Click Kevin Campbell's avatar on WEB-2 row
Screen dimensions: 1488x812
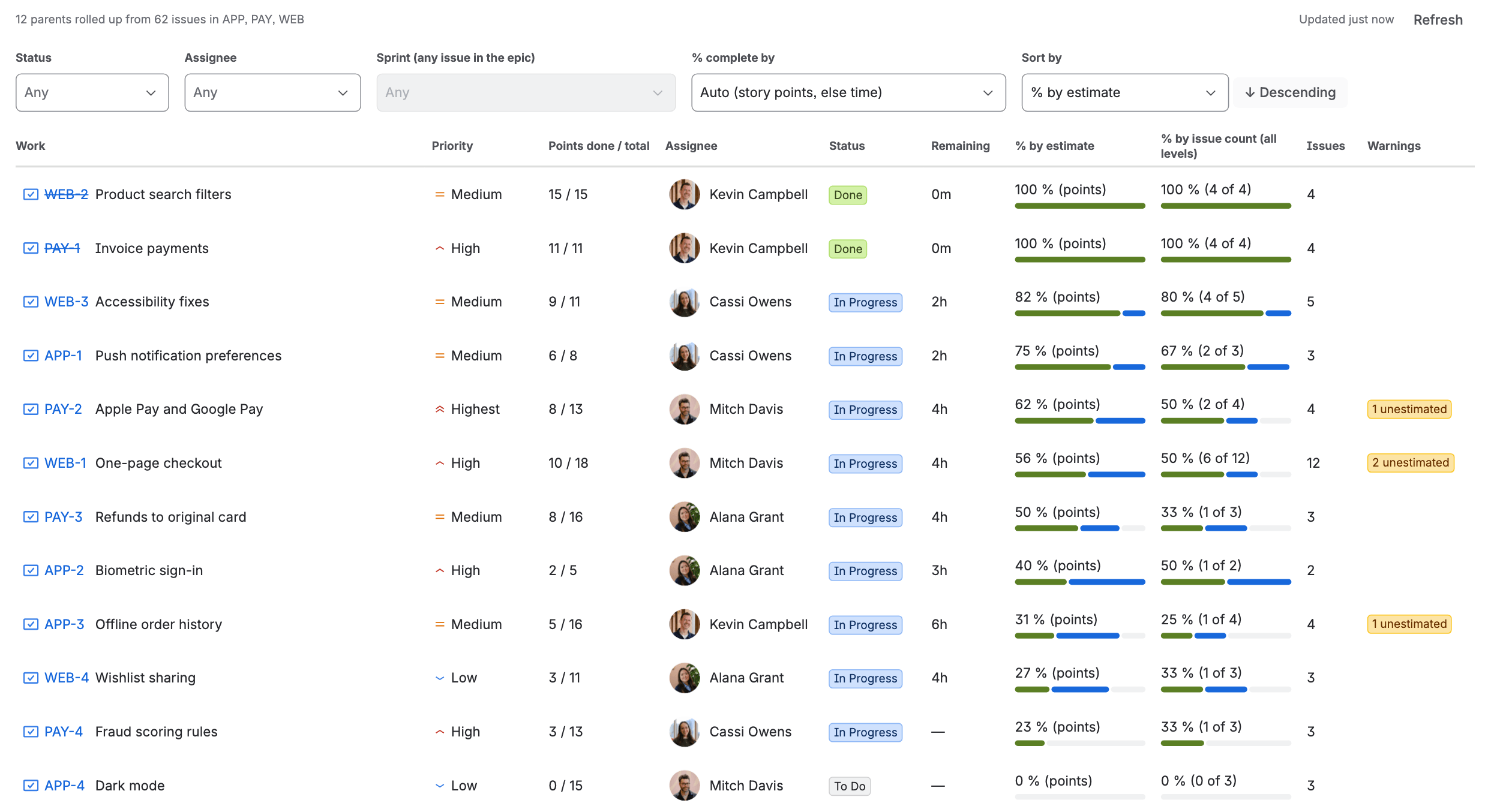point(685,194)
